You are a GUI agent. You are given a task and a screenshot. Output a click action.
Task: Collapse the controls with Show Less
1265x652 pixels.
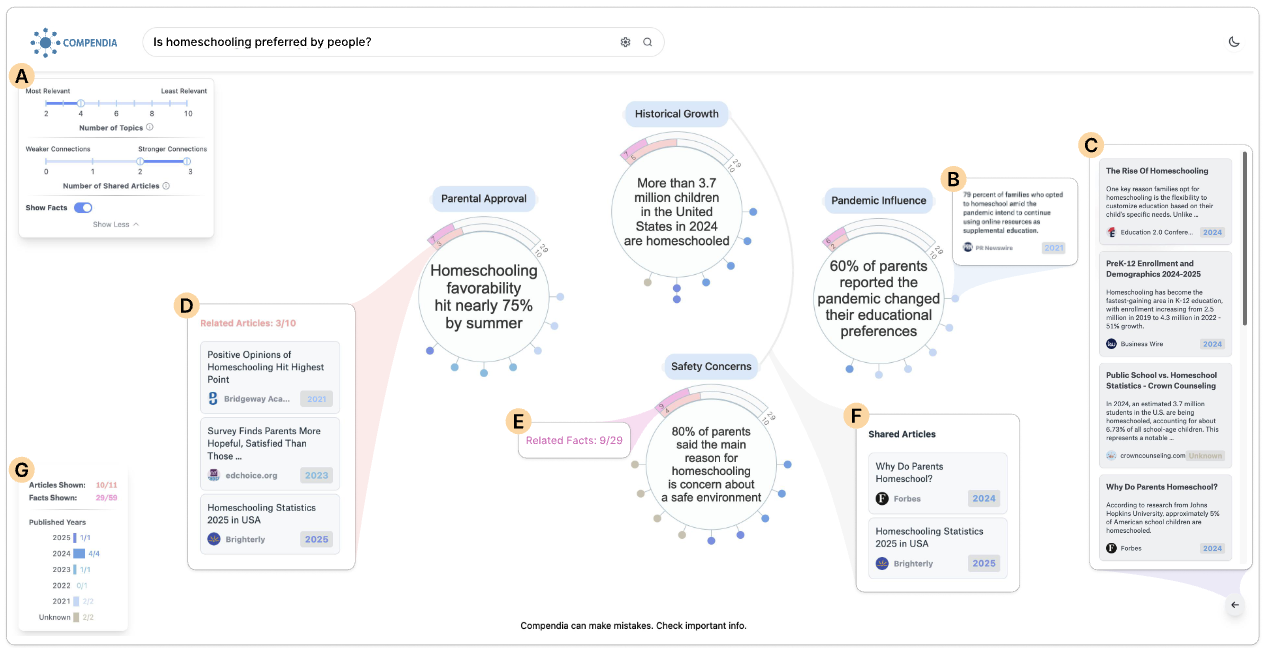115,224
